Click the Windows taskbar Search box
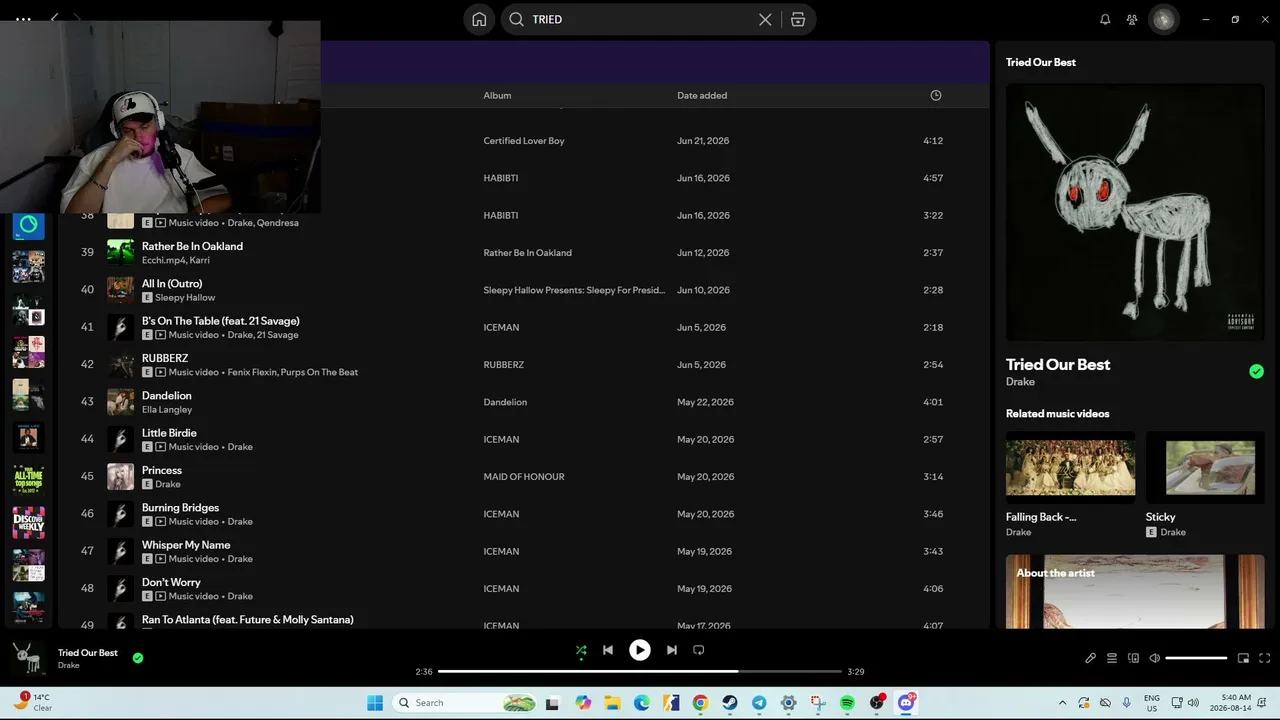The height and width of the screenshot is (720, 1280). (465, 703)
